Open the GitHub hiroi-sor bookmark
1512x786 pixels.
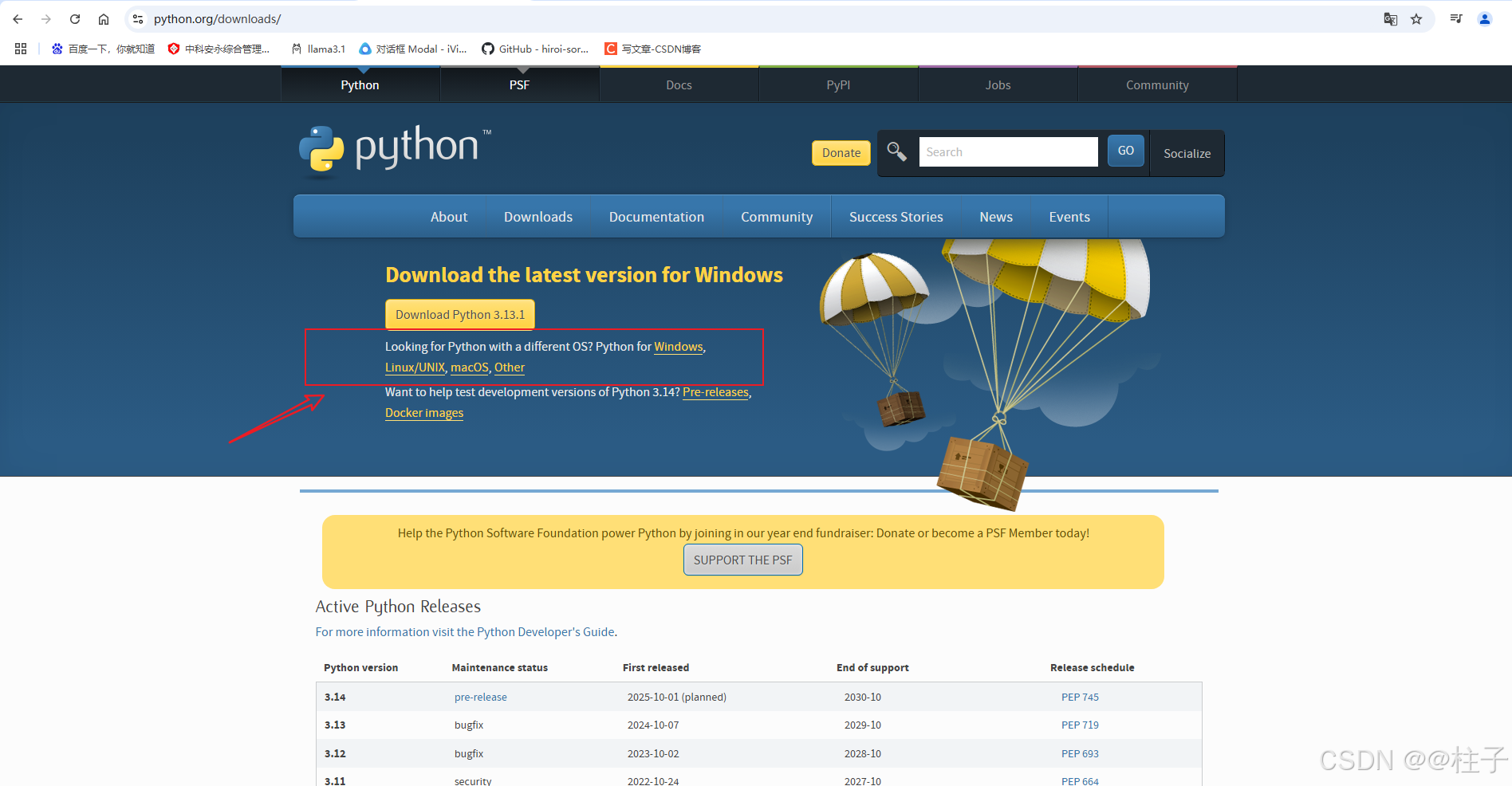(535, 49)
